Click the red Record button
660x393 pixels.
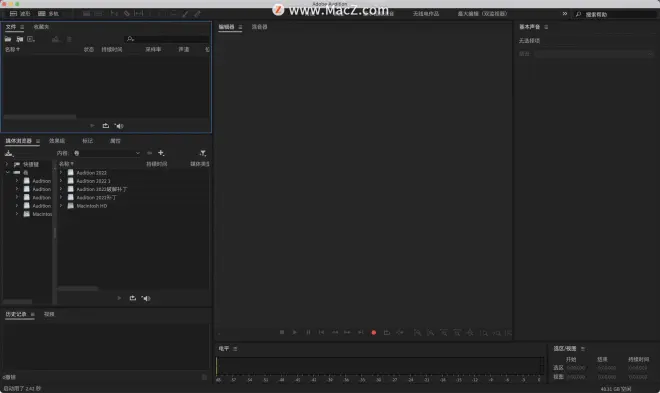[x=373, y=332]
